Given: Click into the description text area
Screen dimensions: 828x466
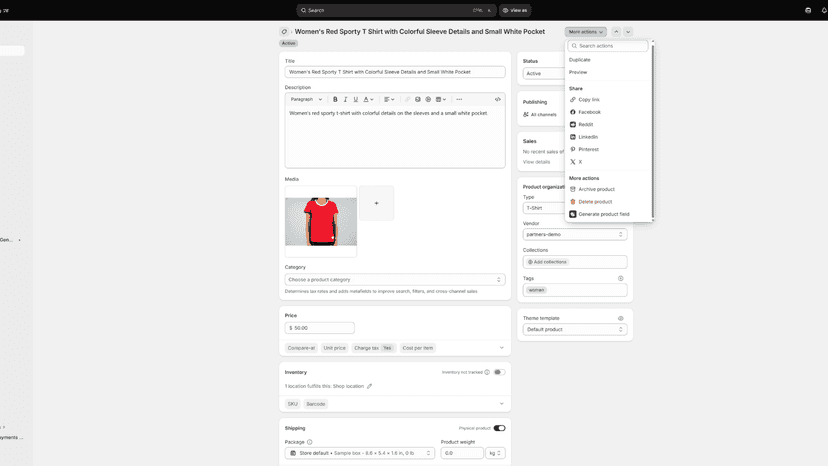Looking at the screenshot, I should 395,136.
